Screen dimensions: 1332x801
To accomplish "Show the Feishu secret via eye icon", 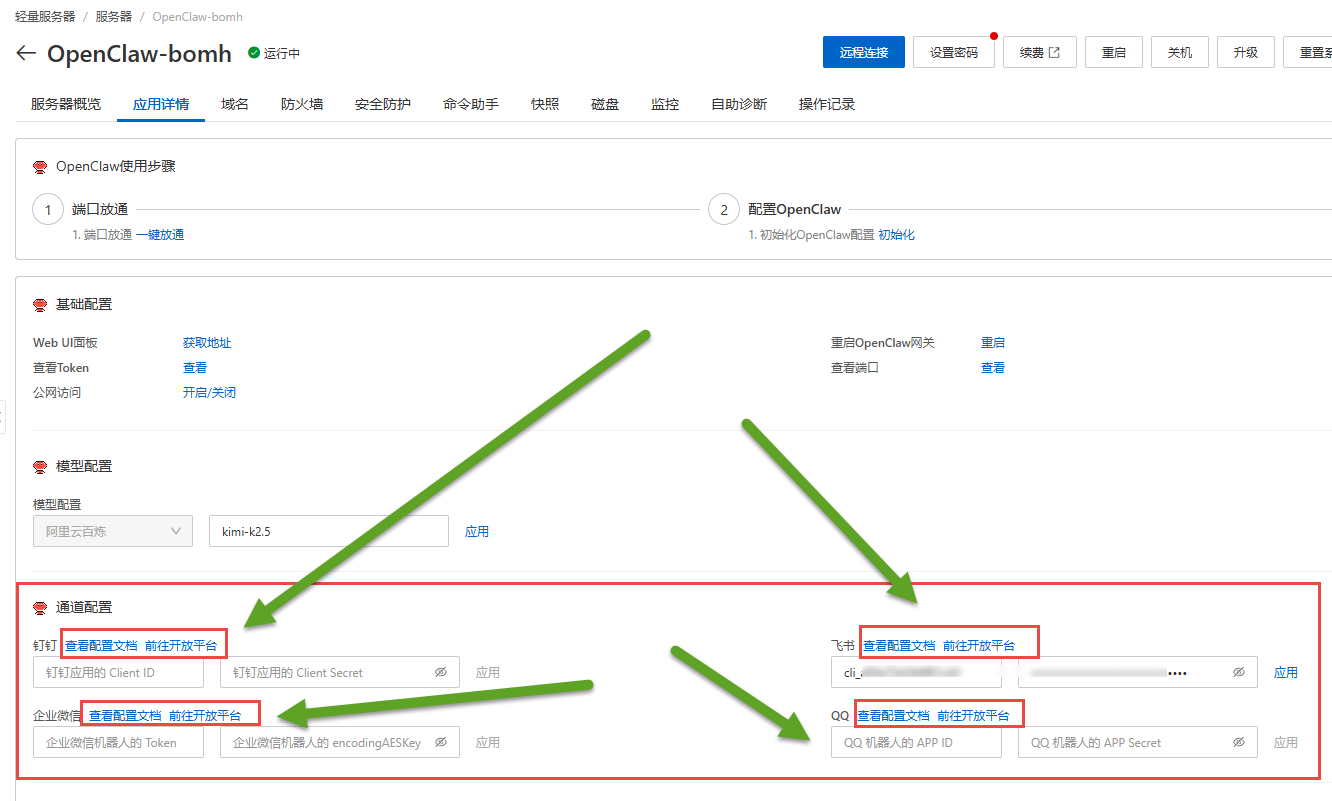I will 1238,673.
